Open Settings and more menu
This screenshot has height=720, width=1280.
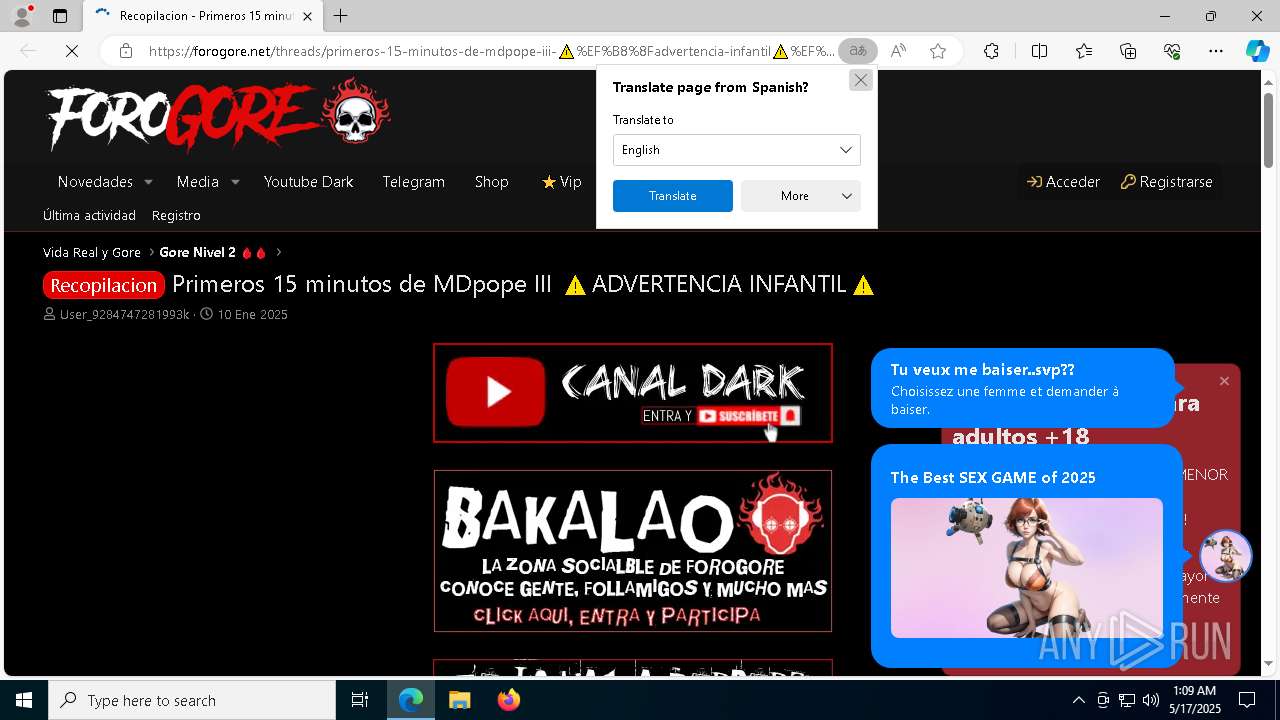1216,51
